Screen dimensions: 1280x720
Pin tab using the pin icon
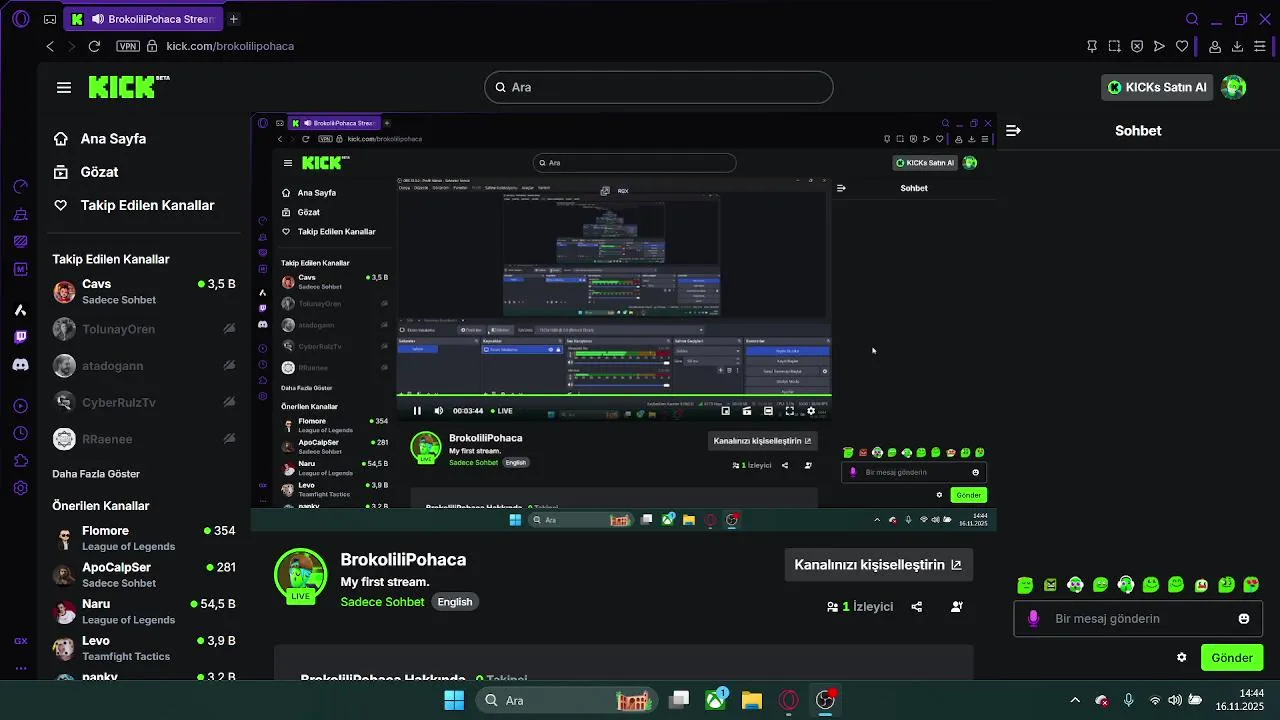point(1091,46)
